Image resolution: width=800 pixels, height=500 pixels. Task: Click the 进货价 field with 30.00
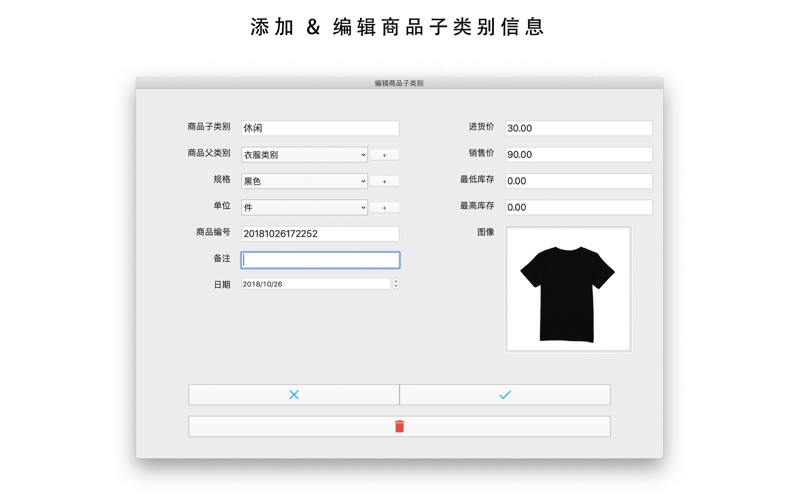tap(579, 128)
